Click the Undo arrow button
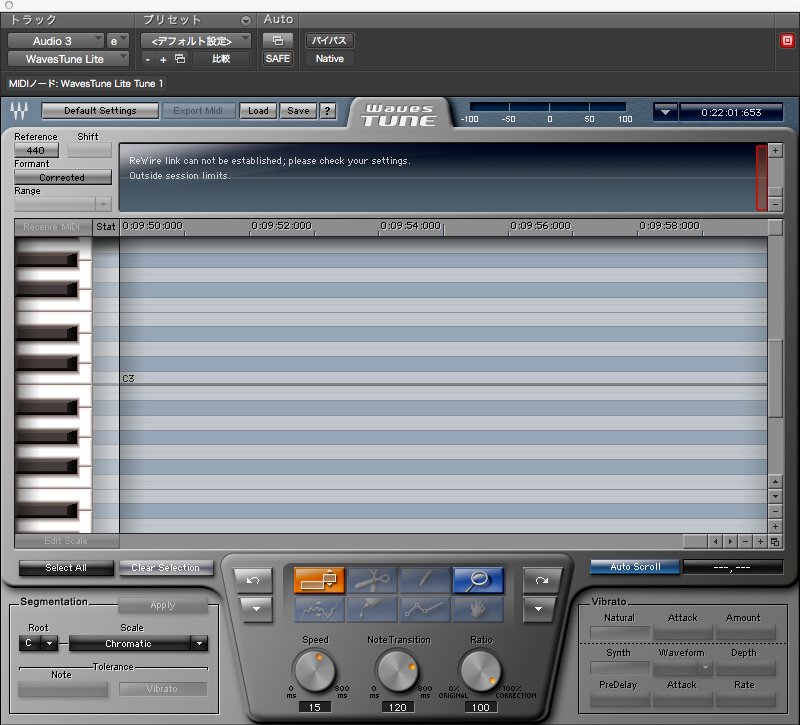This screenshot has width=800, height=725. 253,581
